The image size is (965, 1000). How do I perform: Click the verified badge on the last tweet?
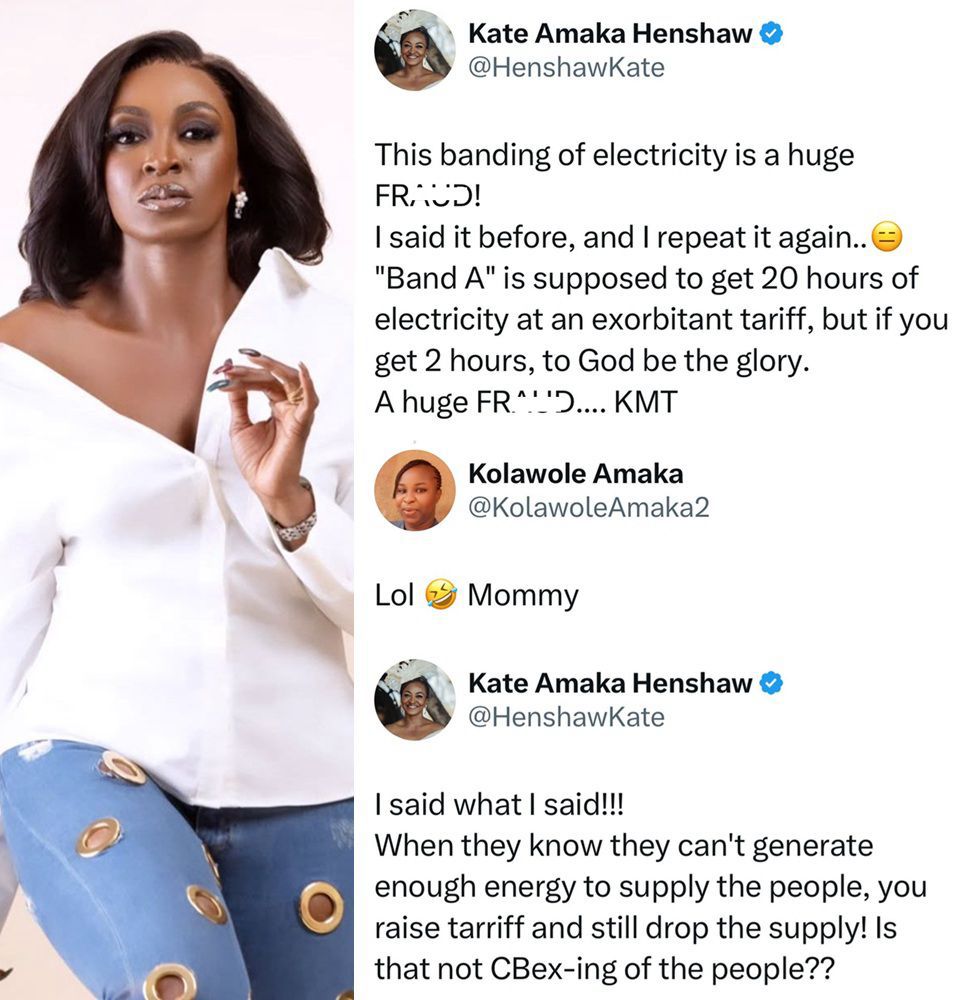point(772,684)
